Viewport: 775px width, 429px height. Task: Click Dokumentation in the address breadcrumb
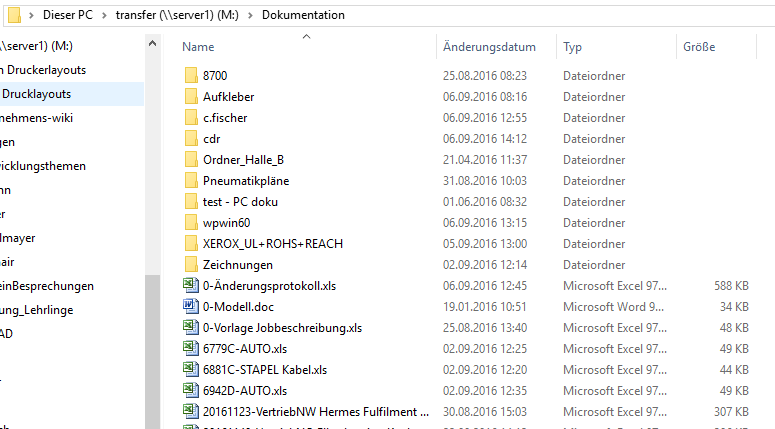tap(303, 16)
